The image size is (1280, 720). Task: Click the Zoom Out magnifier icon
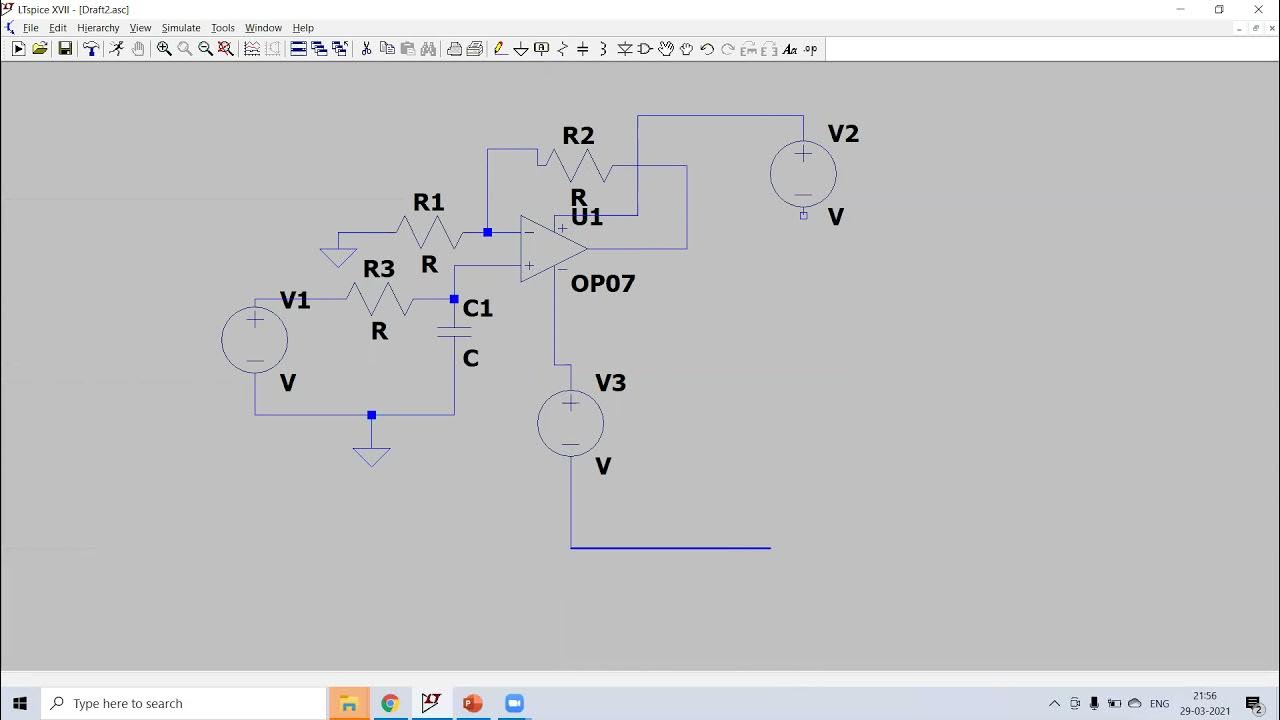click(x=205, y=49)
